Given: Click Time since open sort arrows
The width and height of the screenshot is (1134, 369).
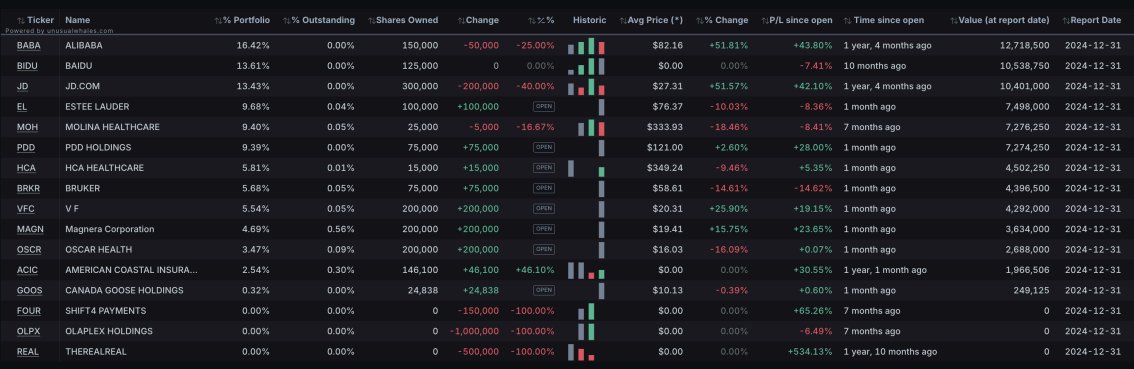Looking at the screenshot, I should (848, 20).
